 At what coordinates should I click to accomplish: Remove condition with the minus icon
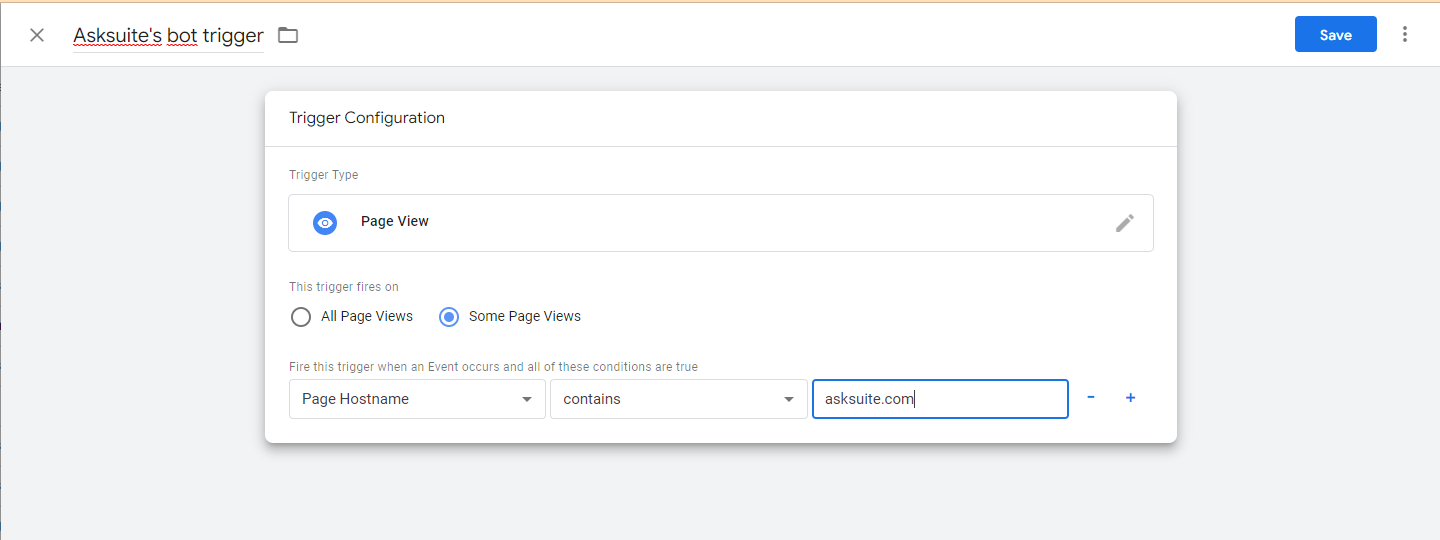[1091, 397]
